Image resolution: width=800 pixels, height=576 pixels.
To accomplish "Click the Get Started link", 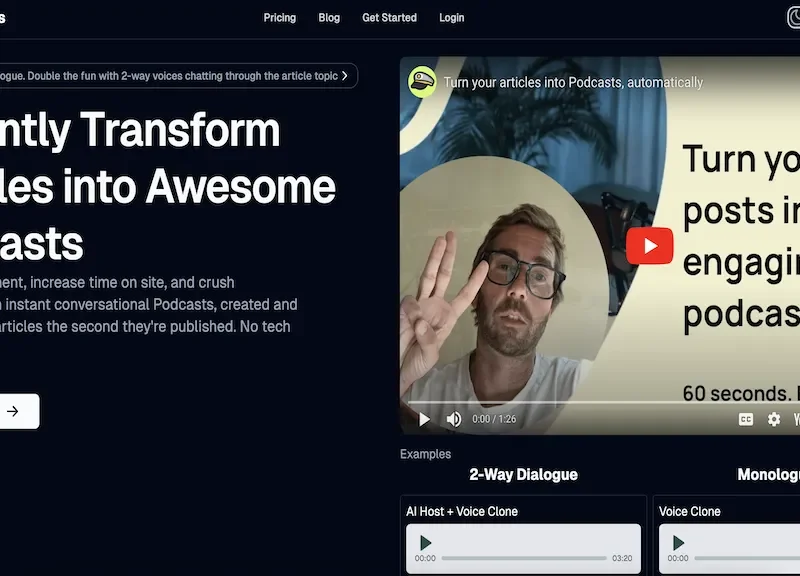I will click(x=389, y=17).
